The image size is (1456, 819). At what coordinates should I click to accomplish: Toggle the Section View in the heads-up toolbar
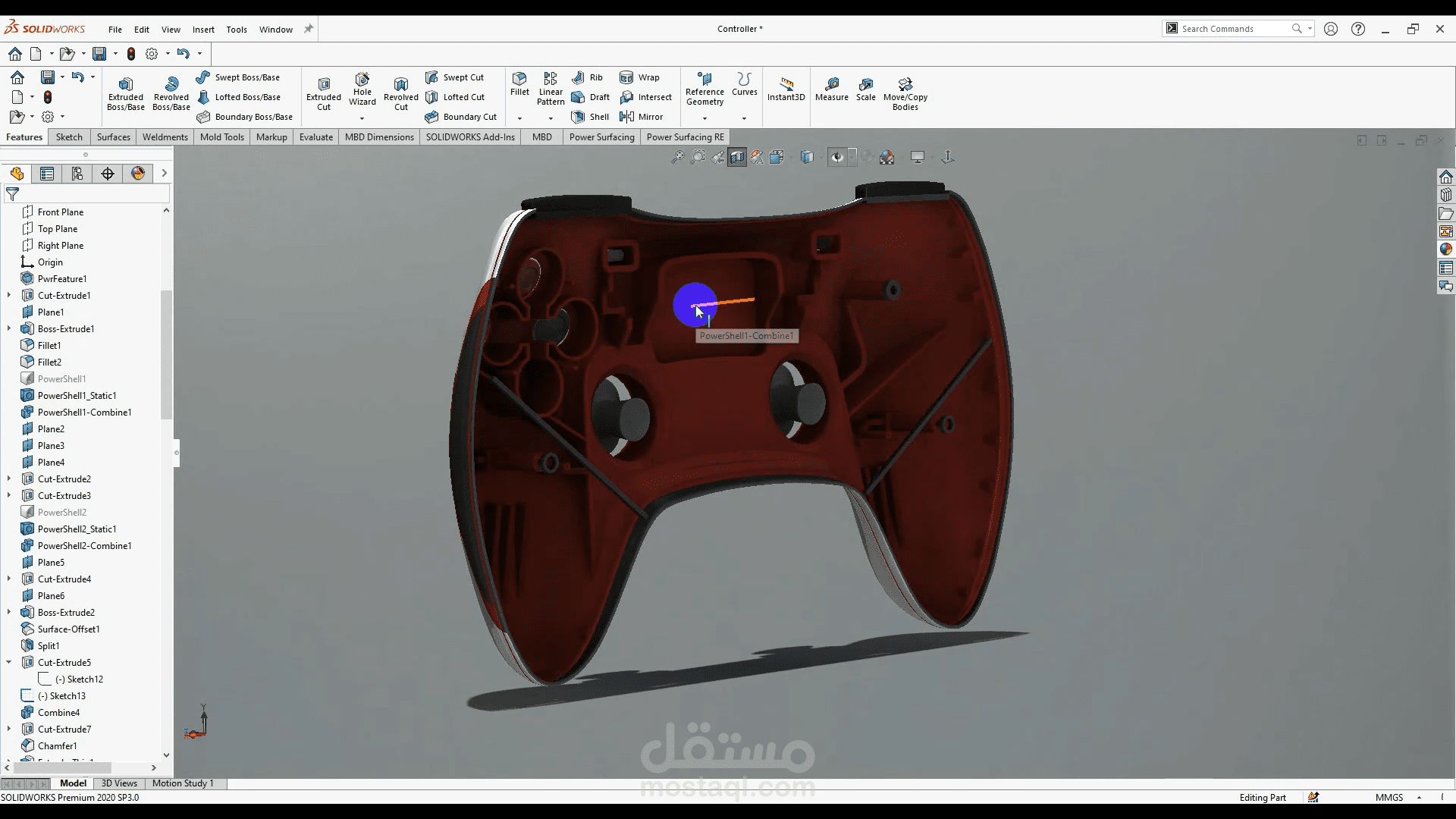[736, 157]
